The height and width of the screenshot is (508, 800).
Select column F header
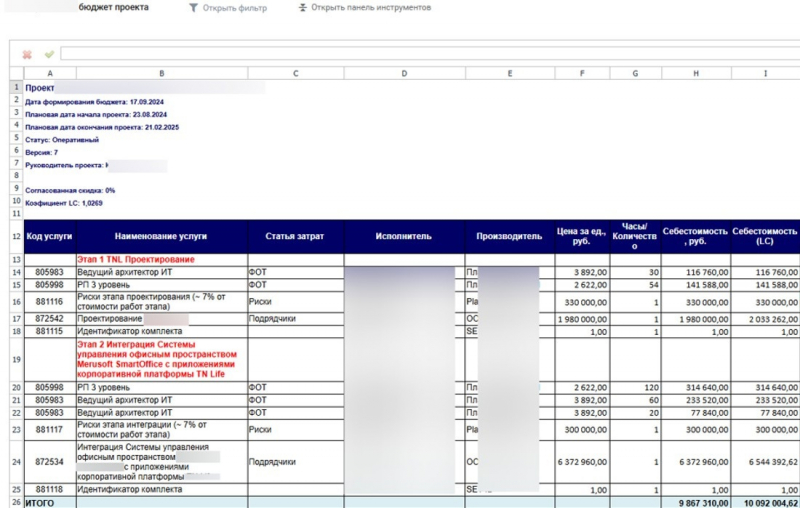pos(580,73)
